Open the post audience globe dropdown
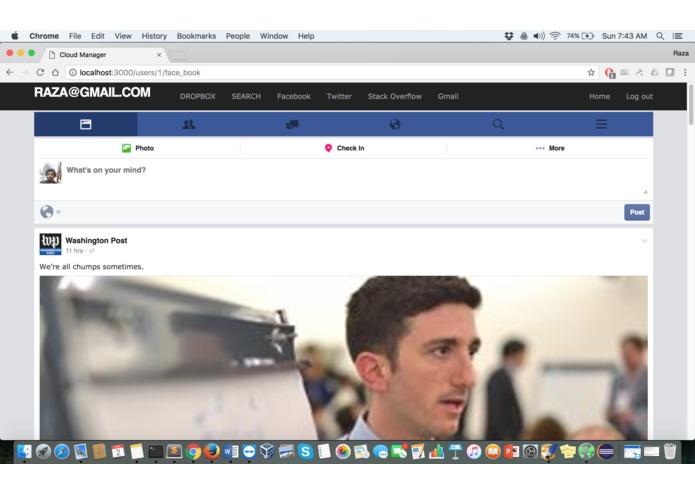 click(x=50, y=212)
